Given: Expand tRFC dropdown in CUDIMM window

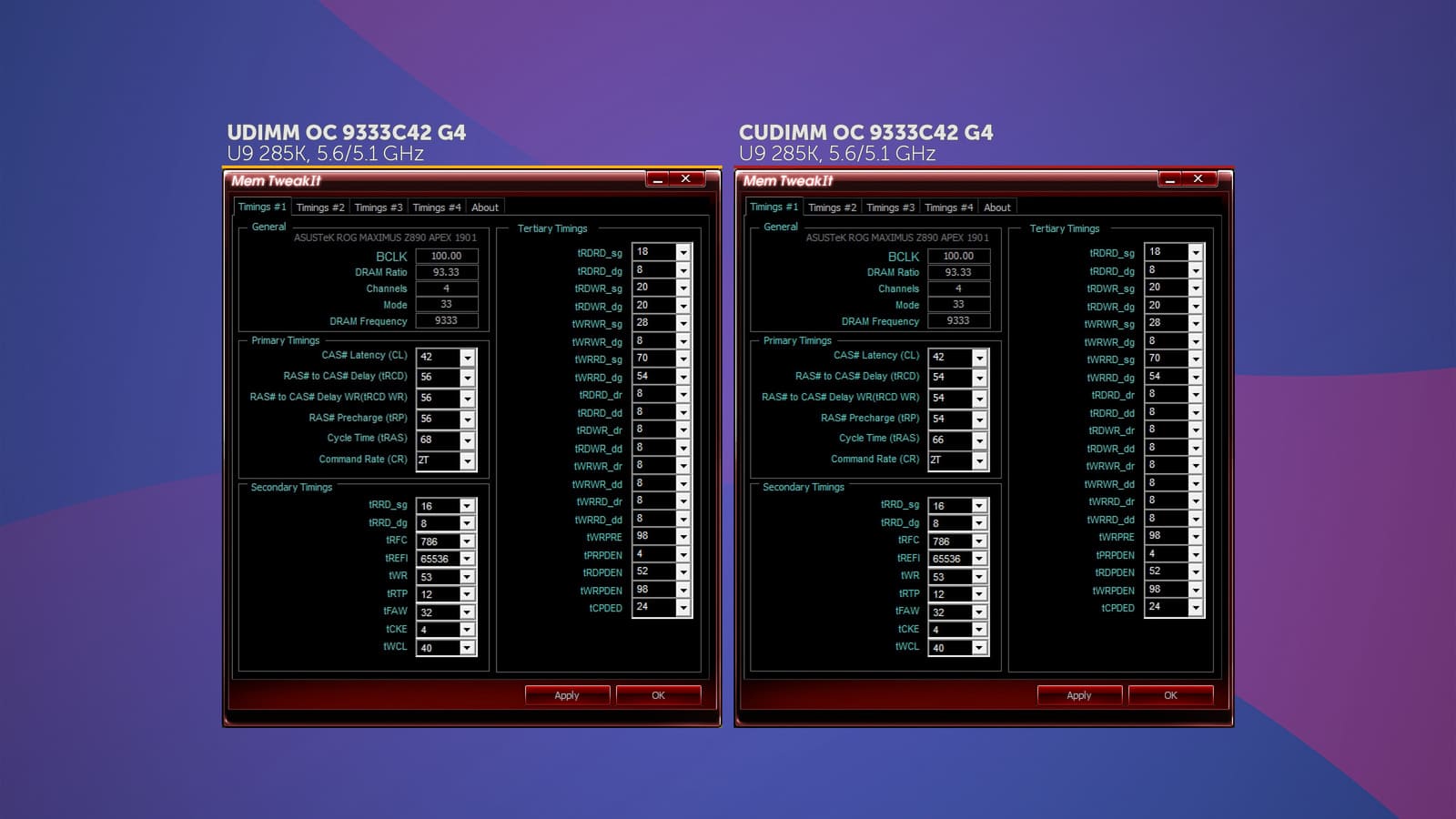Looking at the screenshot, I should (979, 541).
